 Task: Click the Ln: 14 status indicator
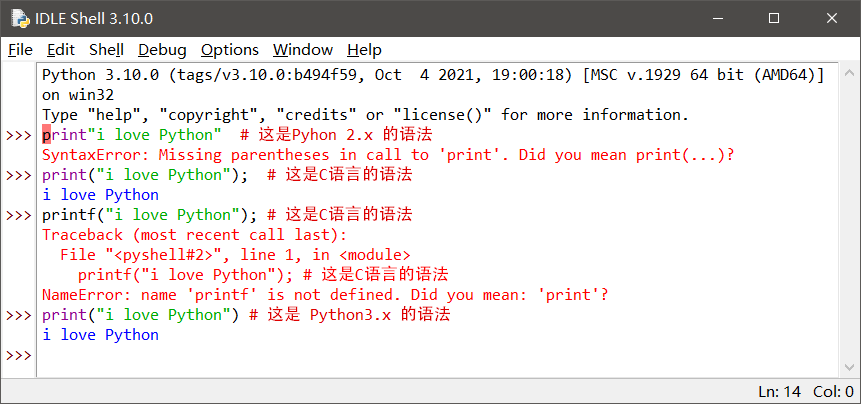(x=780, y=392)
